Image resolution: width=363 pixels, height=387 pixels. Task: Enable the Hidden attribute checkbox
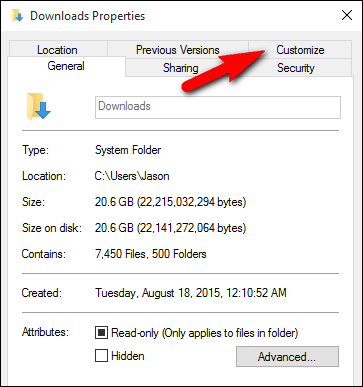click(x=101, y=356)
